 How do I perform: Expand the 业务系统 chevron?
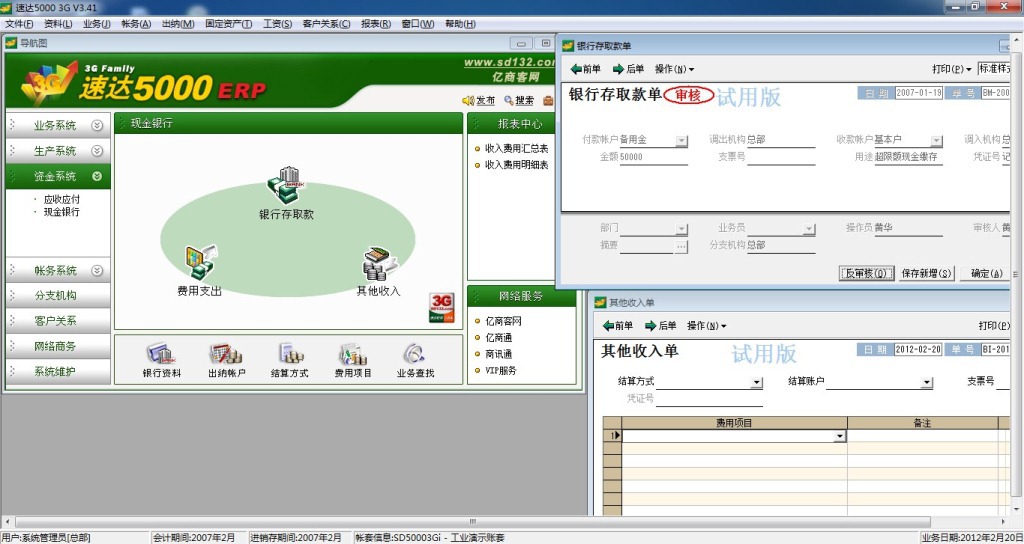click(x=97, y=125)
